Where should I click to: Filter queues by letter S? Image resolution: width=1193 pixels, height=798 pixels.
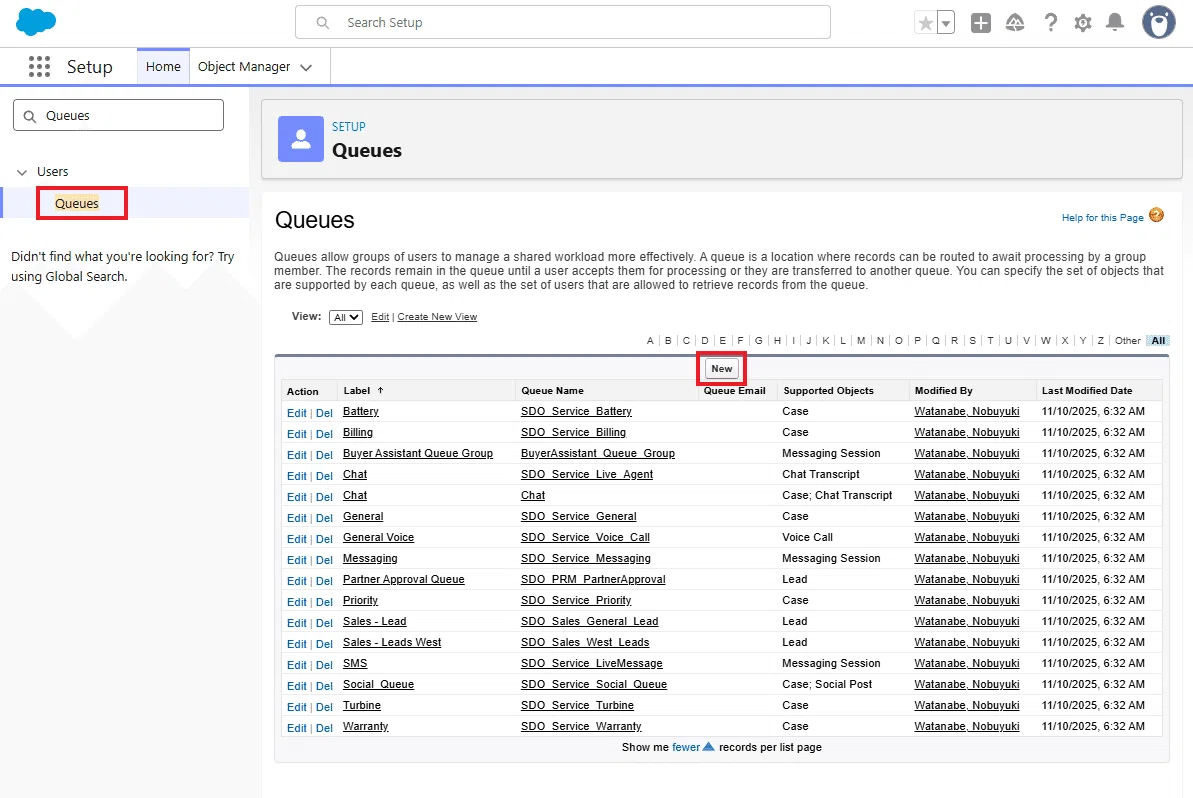pos(972,341)
